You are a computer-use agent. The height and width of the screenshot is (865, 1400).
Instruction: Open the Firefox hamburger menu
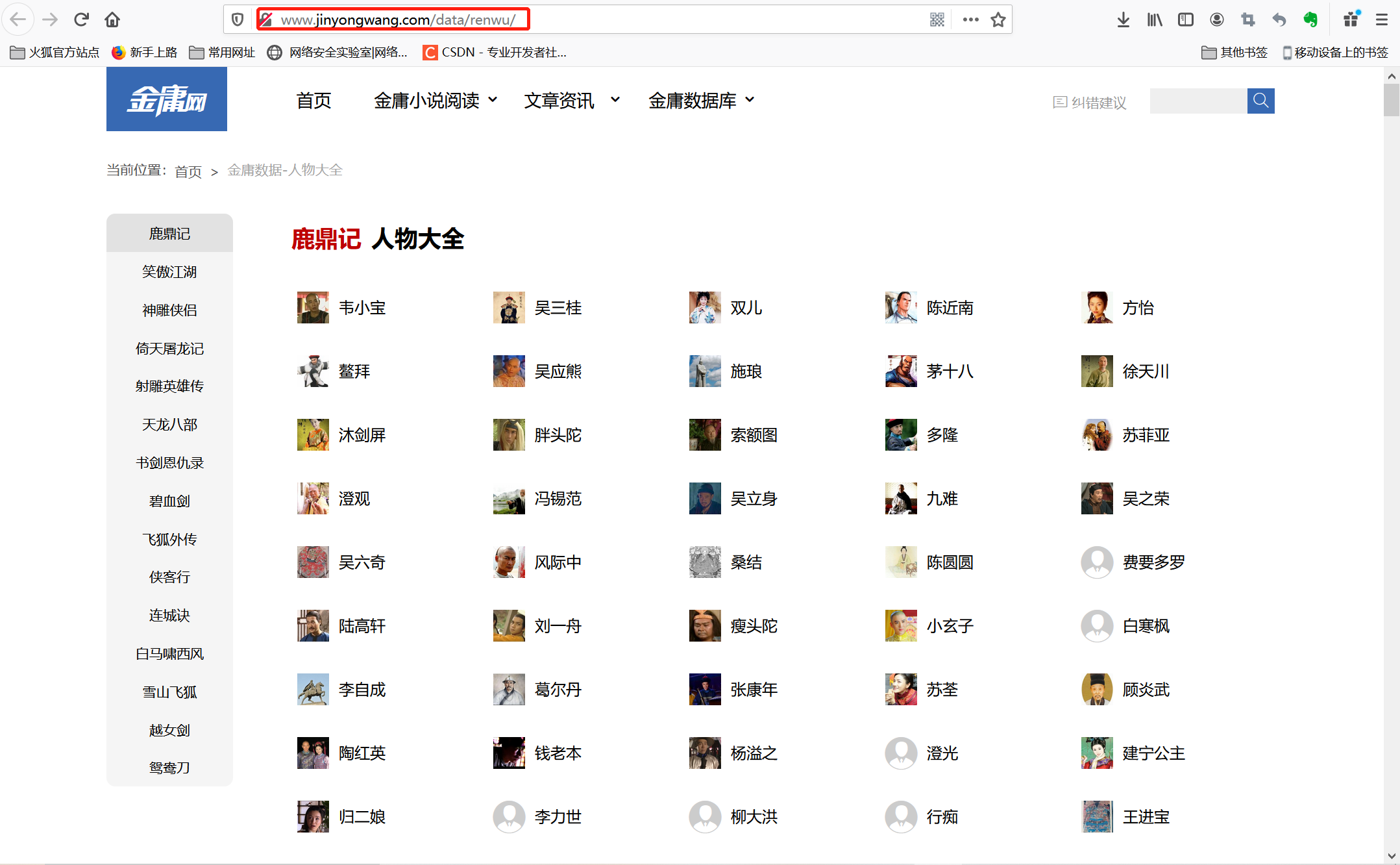pyautogui.click(x=1382, y=19)
